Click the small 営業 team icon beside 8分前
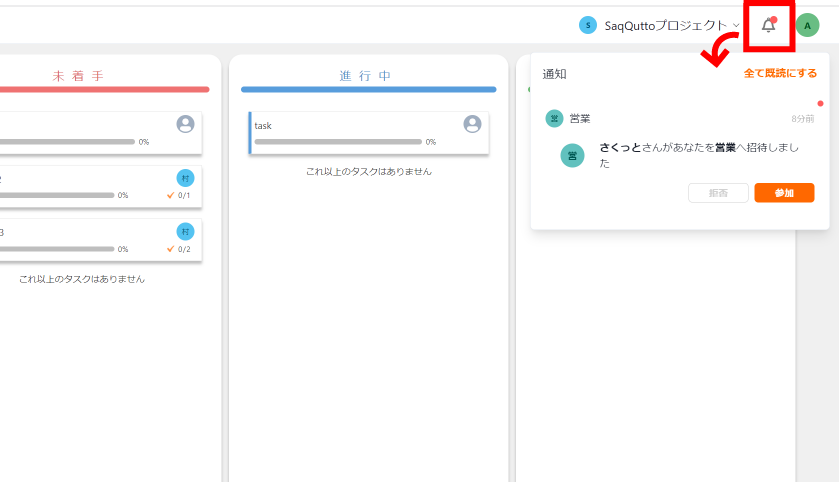The width and height of the screenshot is (839, 482). click(554, 118)
